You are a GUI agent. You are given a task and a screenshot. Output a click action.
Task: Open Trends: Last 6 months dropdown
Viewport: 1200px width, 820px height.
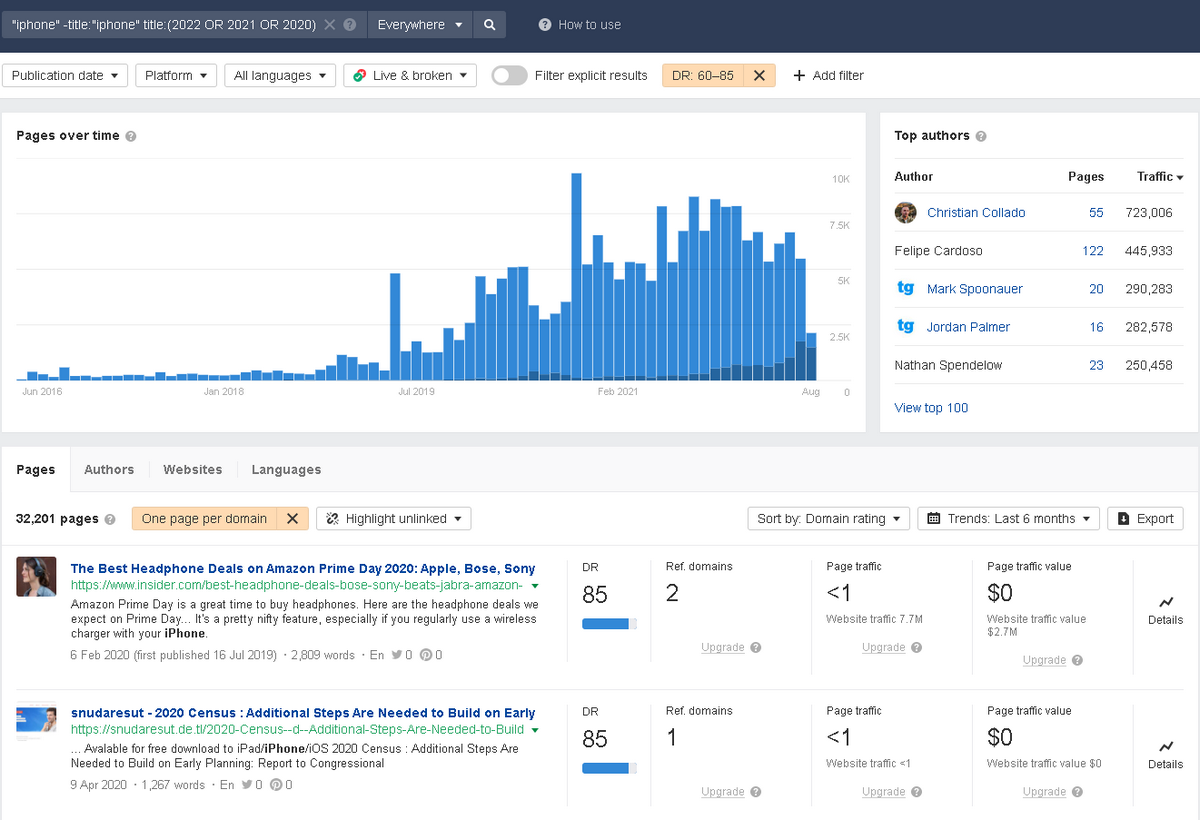click(x=1008, y=519)
